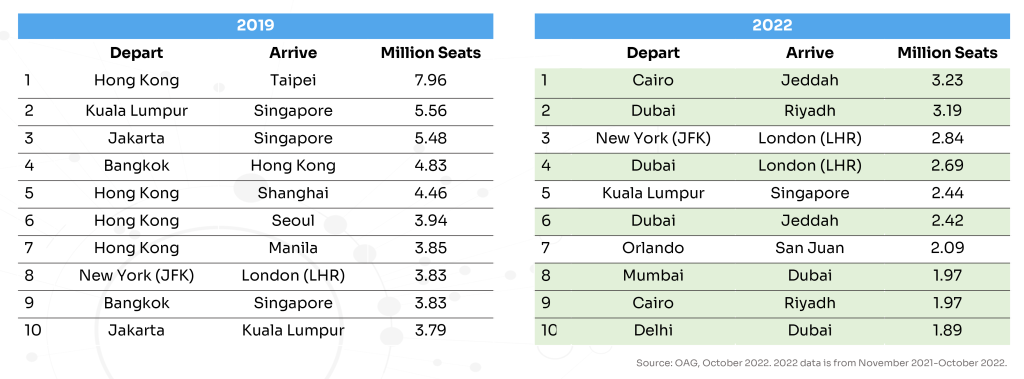The width and height of the screenshot is (1024, 379).
Task: Select New York (JFK) in 2022 table
Action: coord(653,139)
